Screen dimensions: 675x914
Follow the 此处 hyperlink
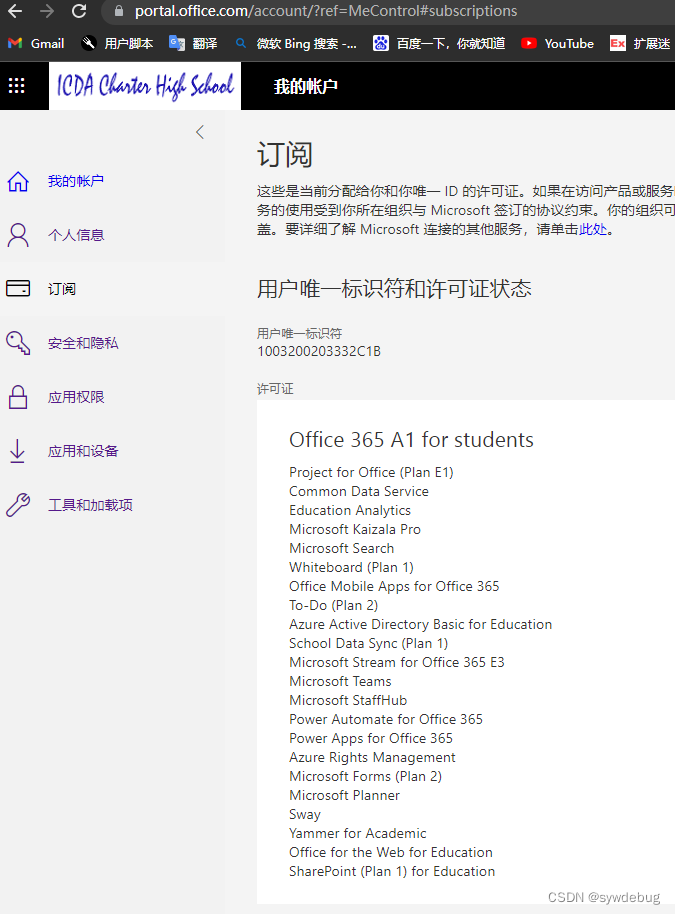(593, 229)
